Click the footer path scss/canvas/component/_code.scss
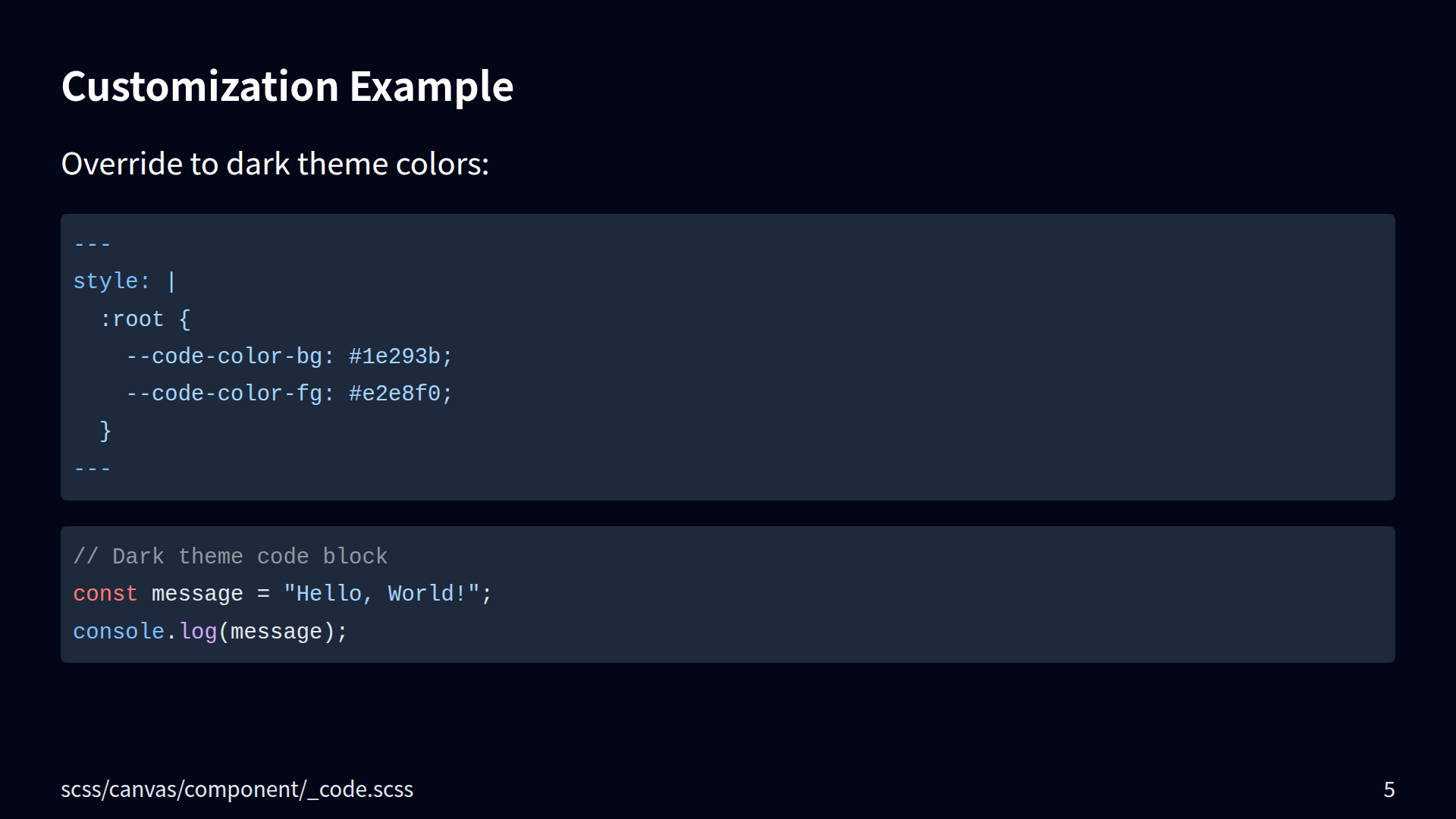Screen dimensions: 1456x819 tap(237, 789)
